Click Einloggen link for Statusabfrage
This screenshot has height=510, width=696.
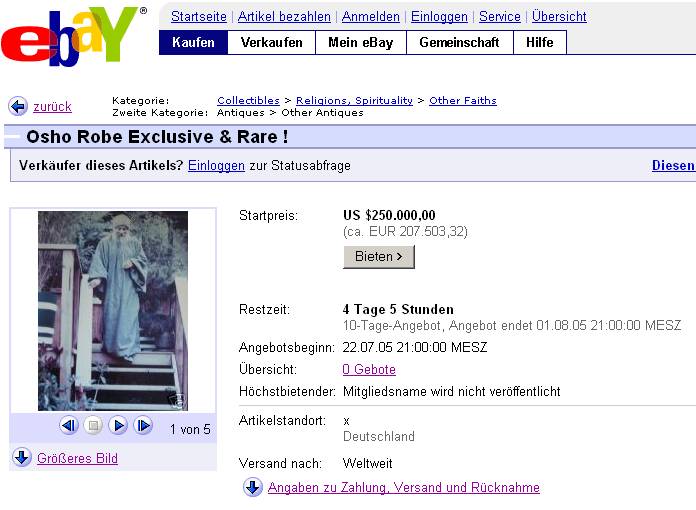(x=216, y=166)
